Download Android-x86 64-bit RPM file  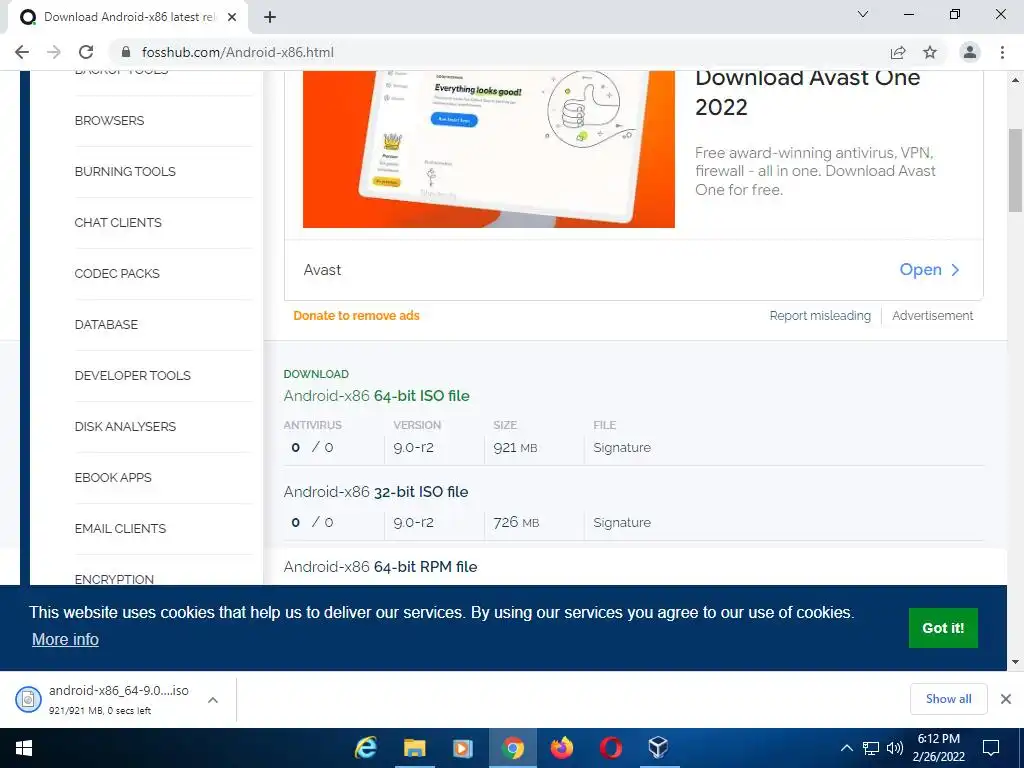[380, 567]
